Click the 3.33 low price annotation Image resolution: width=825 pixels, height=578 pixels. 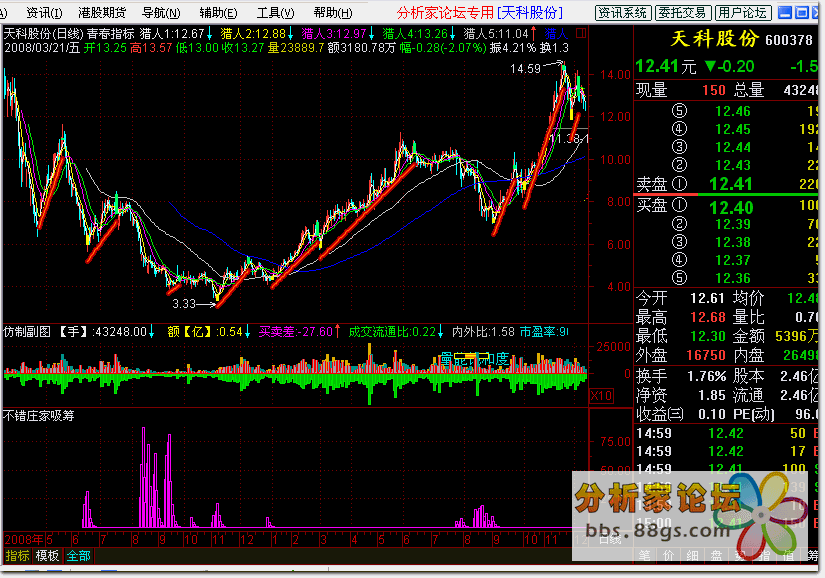(x=184, y=304)
